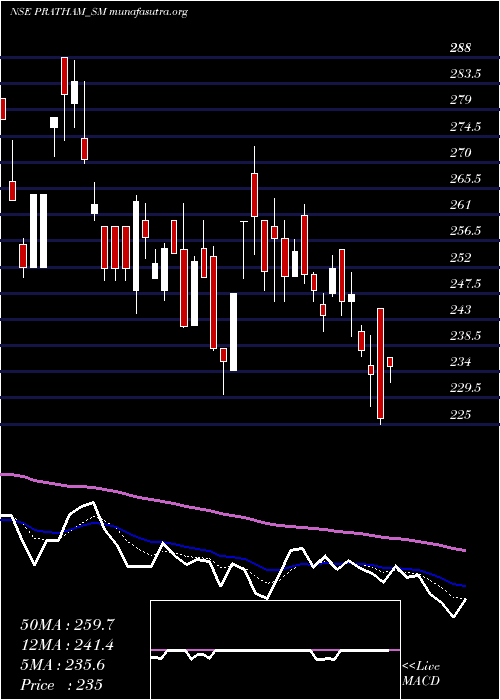Select the 229.5 price axis label

pos(465,388)
